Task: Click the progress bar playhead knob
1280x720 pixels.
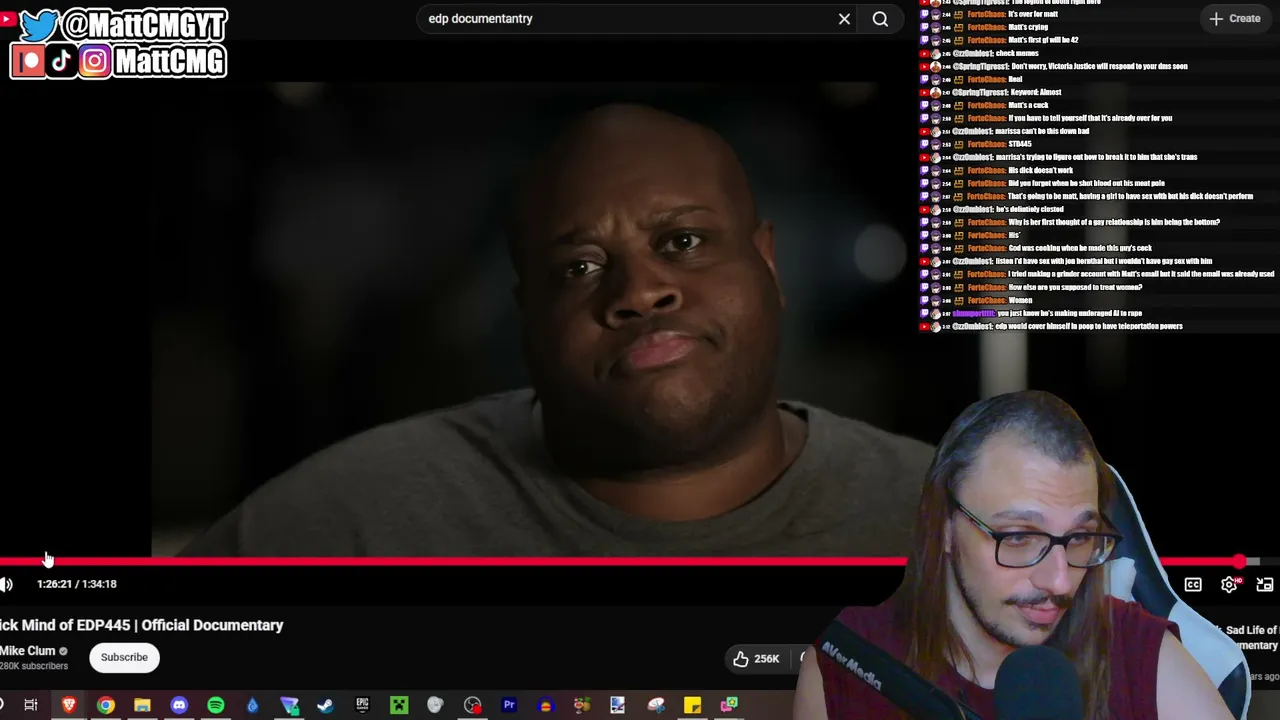Action: click(x=1240, y=562)
